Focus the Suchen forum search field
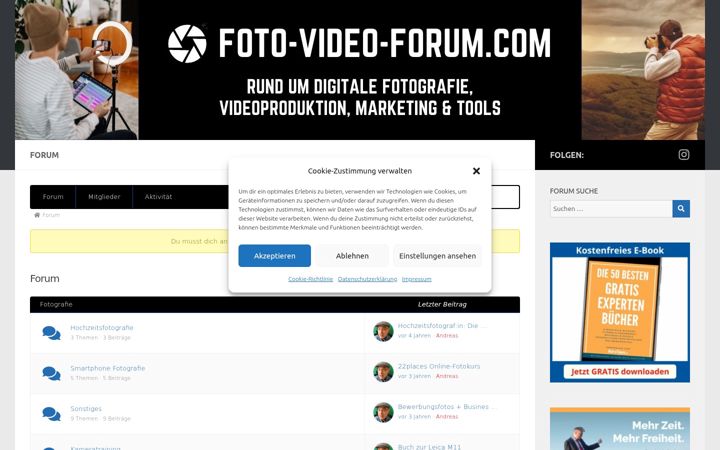The height and width of the screenshot is (450, 720). click(x=611, y=208)
